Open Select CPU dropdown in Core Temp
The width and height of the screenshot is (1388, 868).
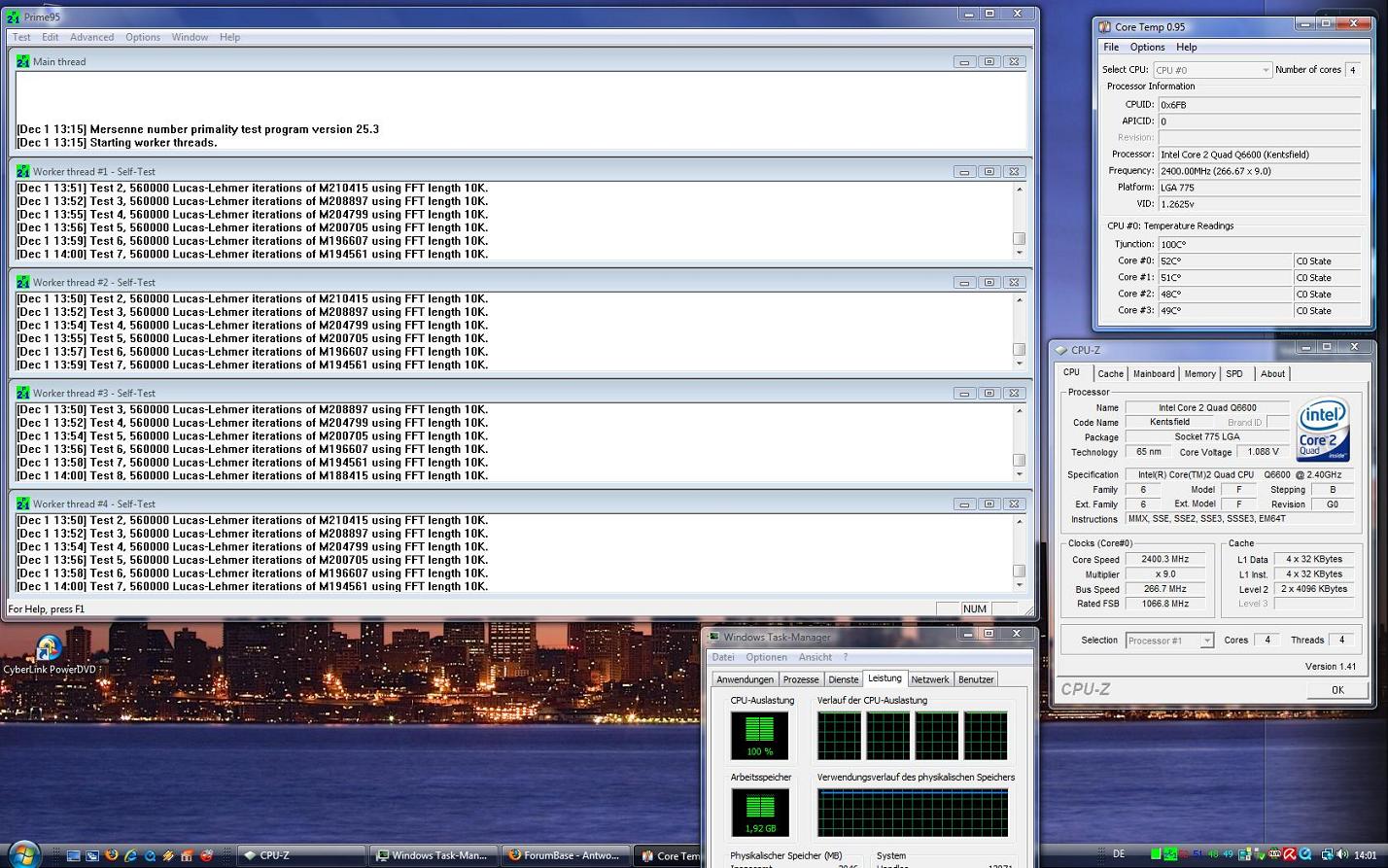pos(1212,70)
